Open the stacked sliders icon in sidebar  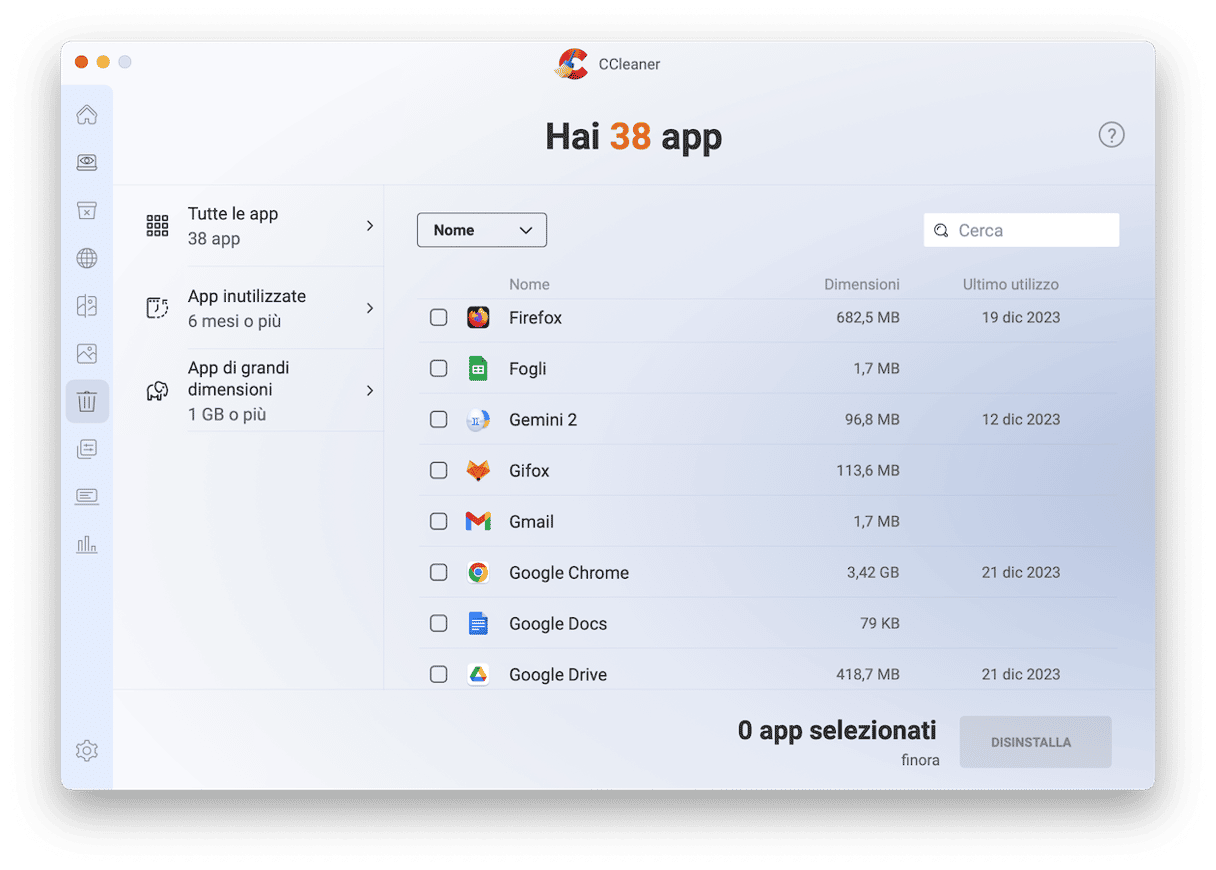click(87, 449)
